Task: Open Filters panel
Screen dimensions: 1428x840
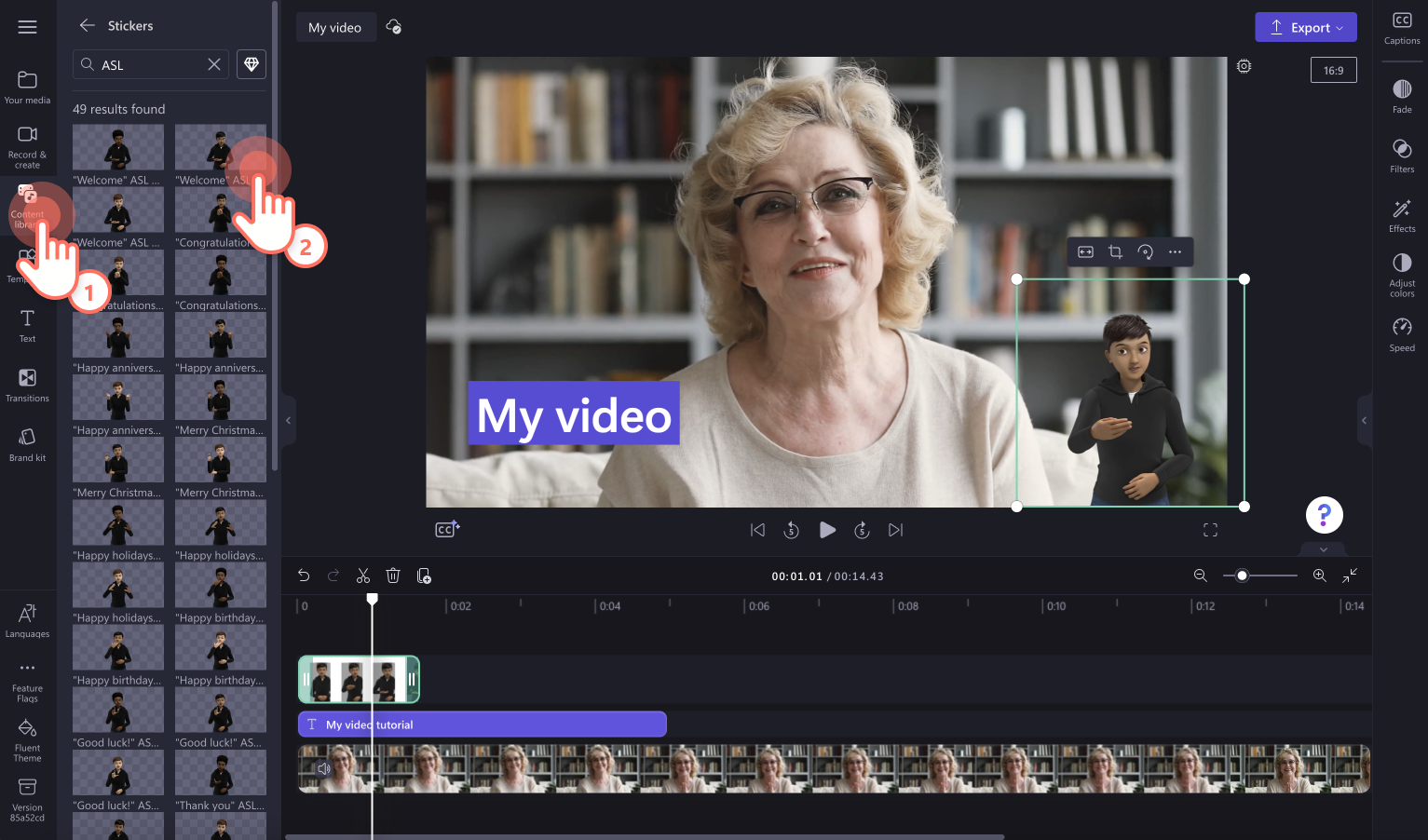Action: [1402, 156]
